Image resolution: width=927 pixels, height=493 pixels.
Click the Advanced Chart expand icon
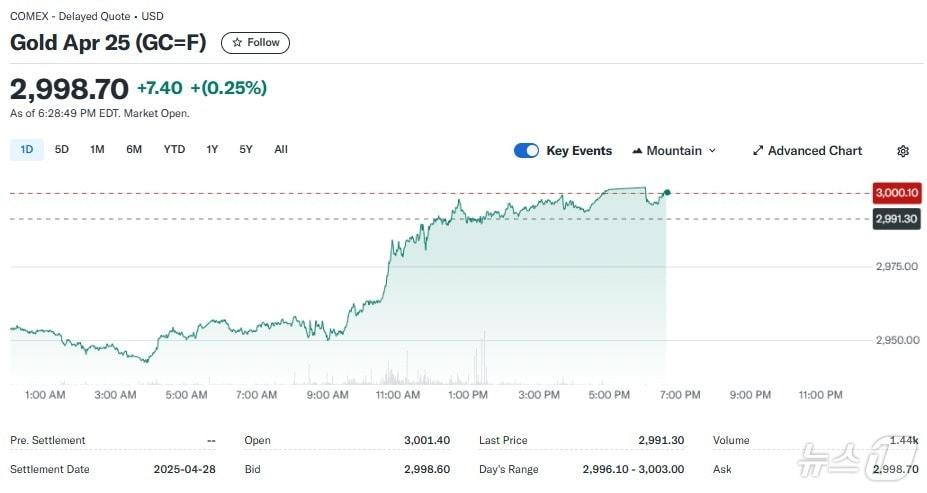[x=758, y=151]
